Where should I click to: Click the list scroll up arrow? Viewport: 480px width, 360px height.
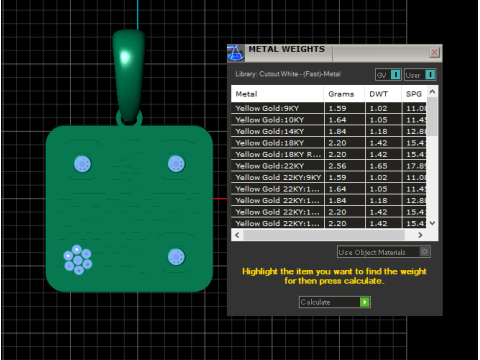(x=432, y=92)
